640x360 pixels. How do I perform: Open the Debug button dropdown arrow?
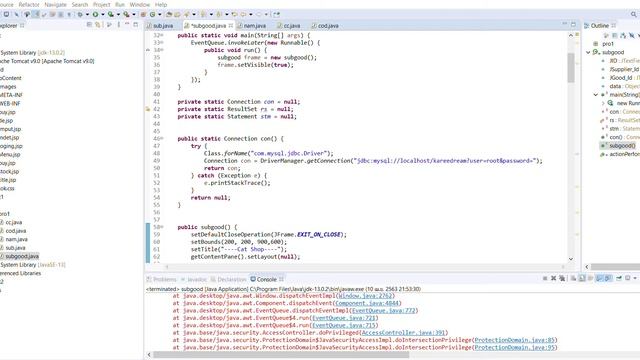87,14
